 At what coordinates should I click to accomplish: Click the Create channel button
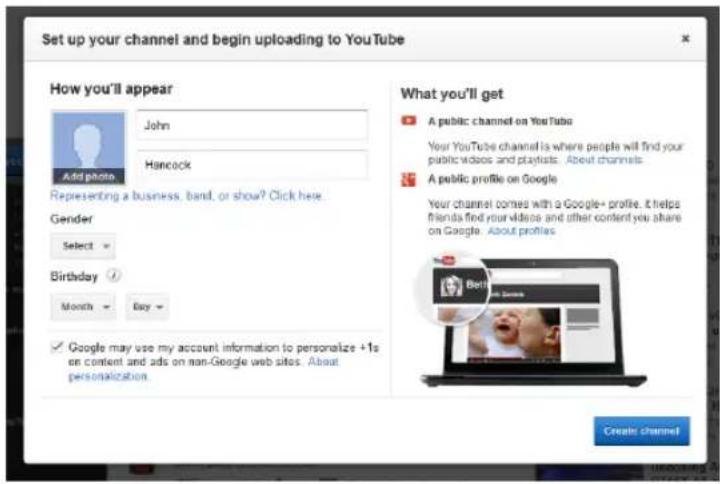641,431
